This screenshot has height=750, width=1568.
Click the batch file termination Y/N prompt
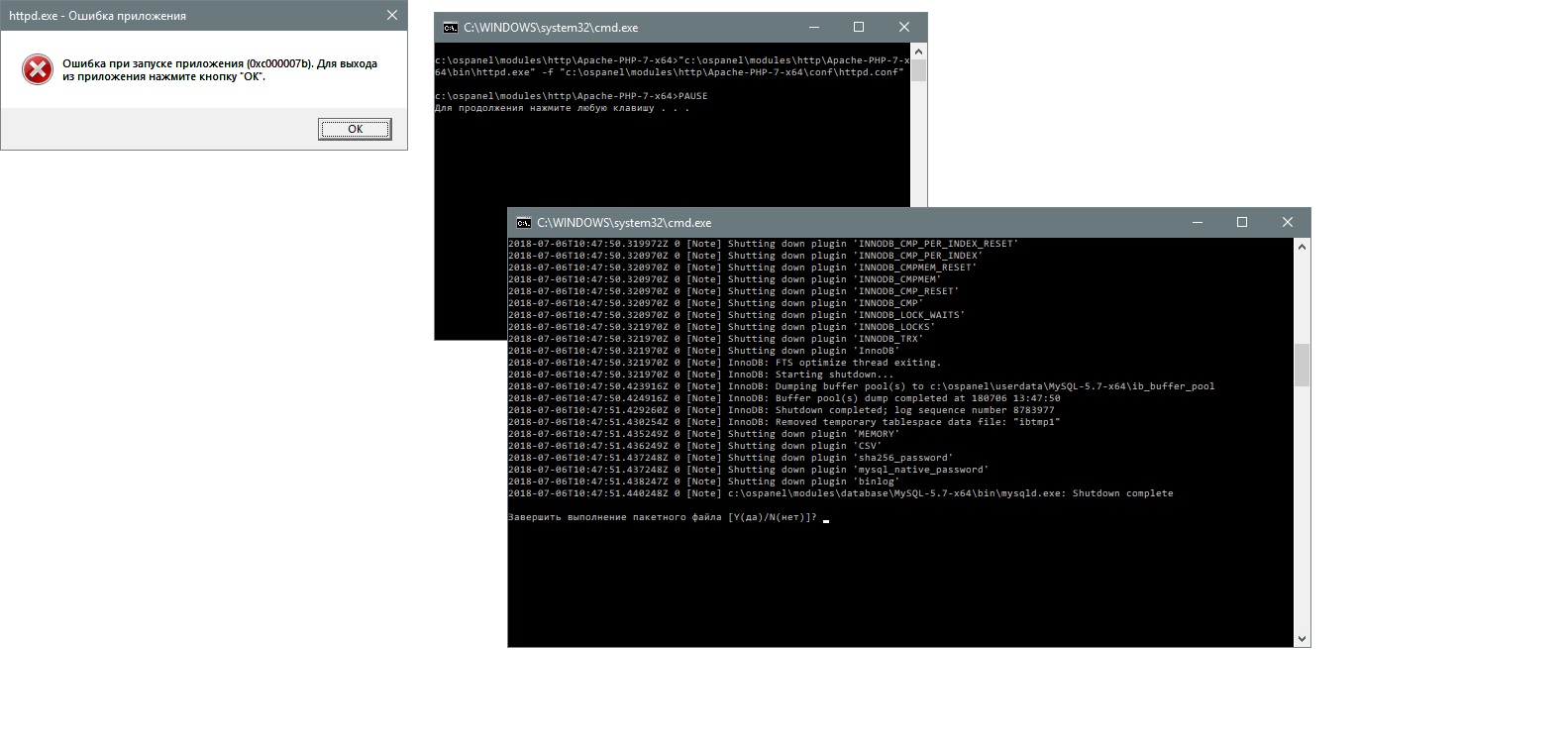point(663,517)
